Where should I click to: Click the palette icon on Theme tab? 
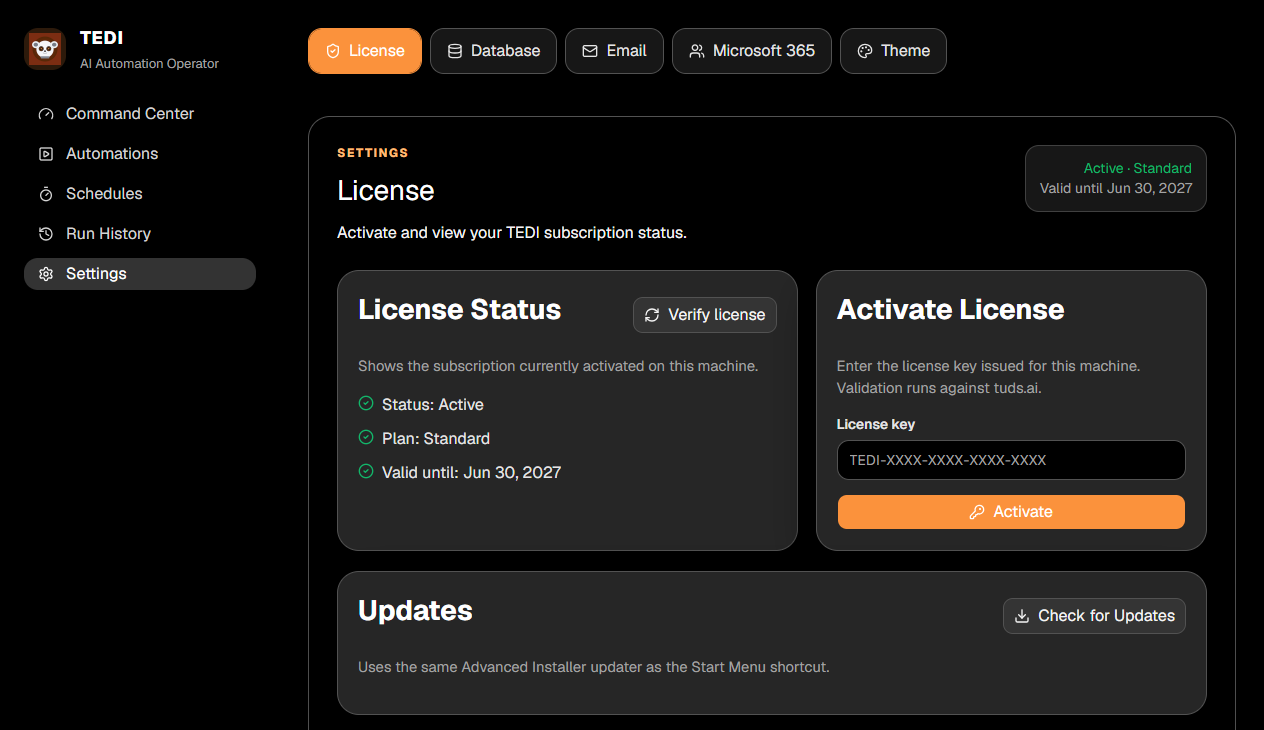click(x=865, y=51)
